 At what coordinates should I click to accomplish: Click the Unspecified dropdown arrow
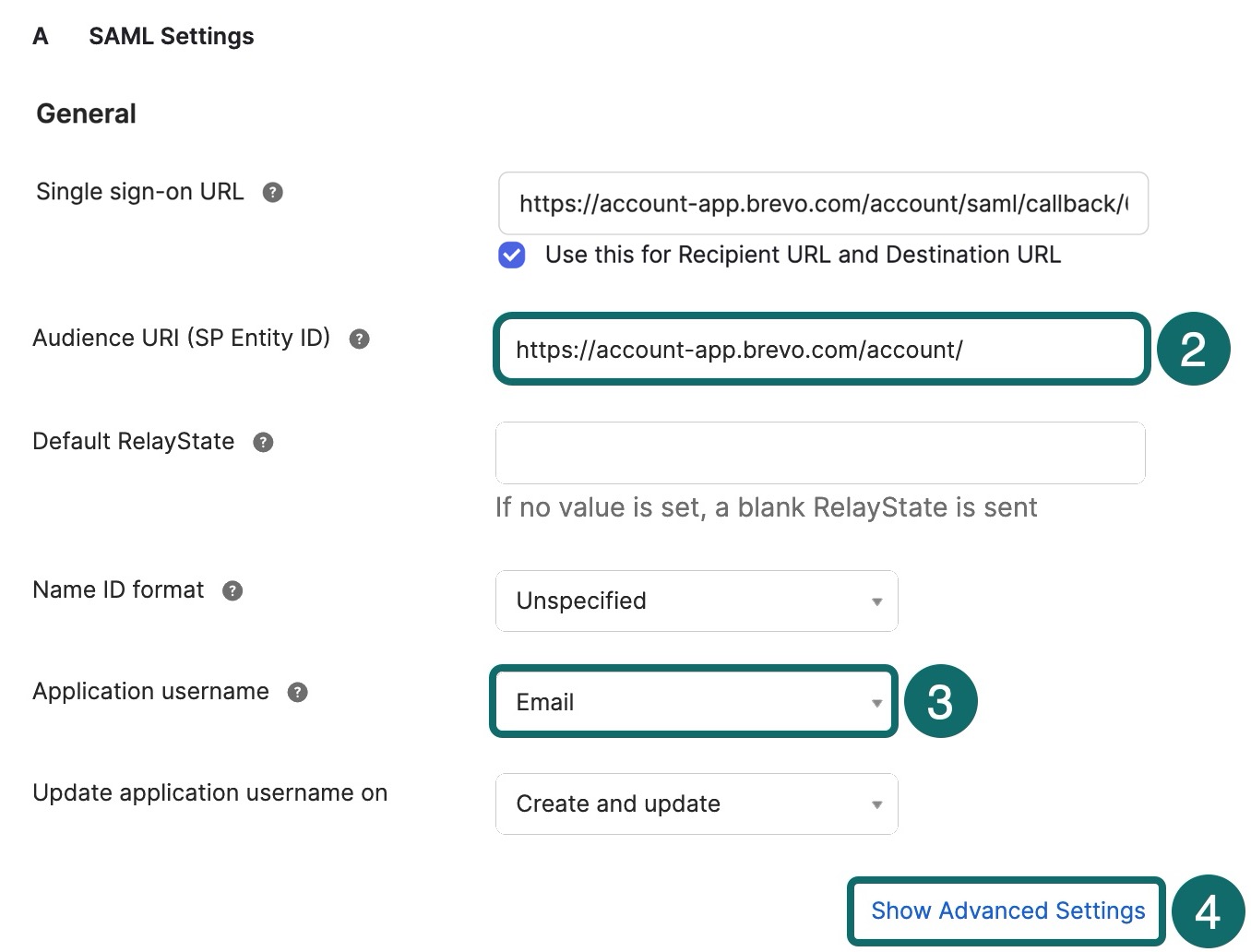[x=876, y=601]
